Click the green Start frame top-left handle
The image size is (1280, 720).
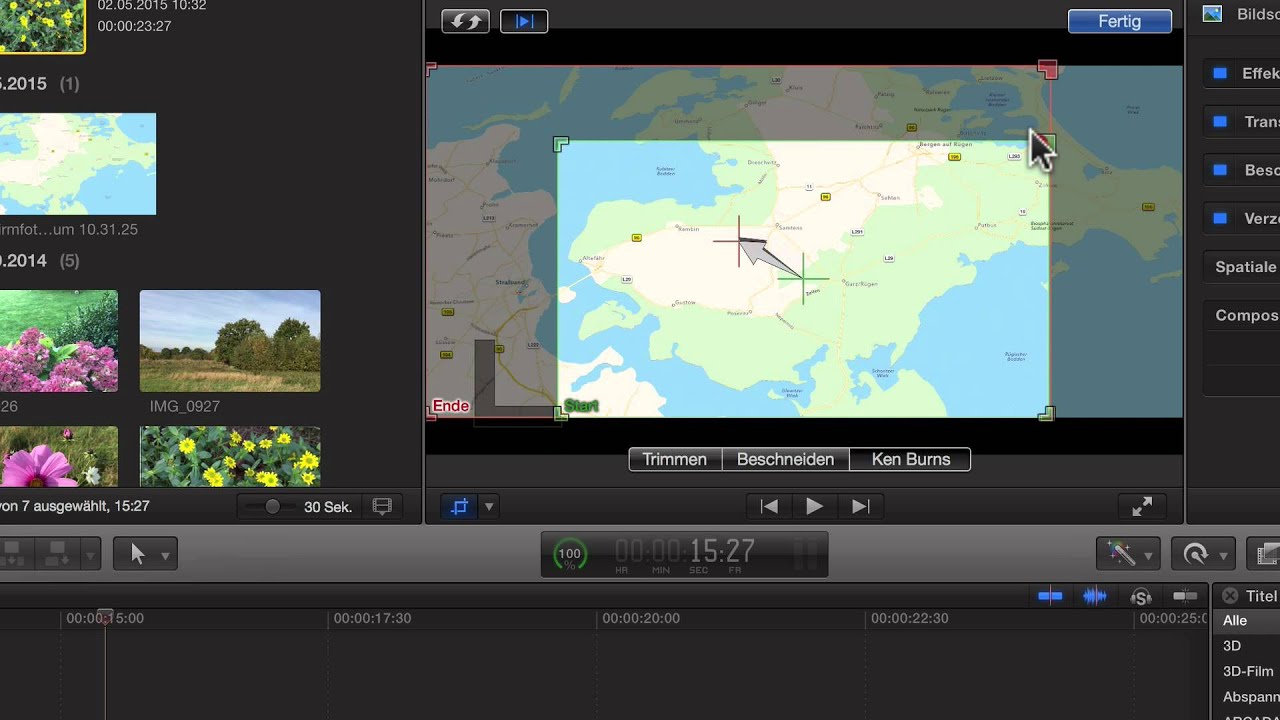point(561,145)
